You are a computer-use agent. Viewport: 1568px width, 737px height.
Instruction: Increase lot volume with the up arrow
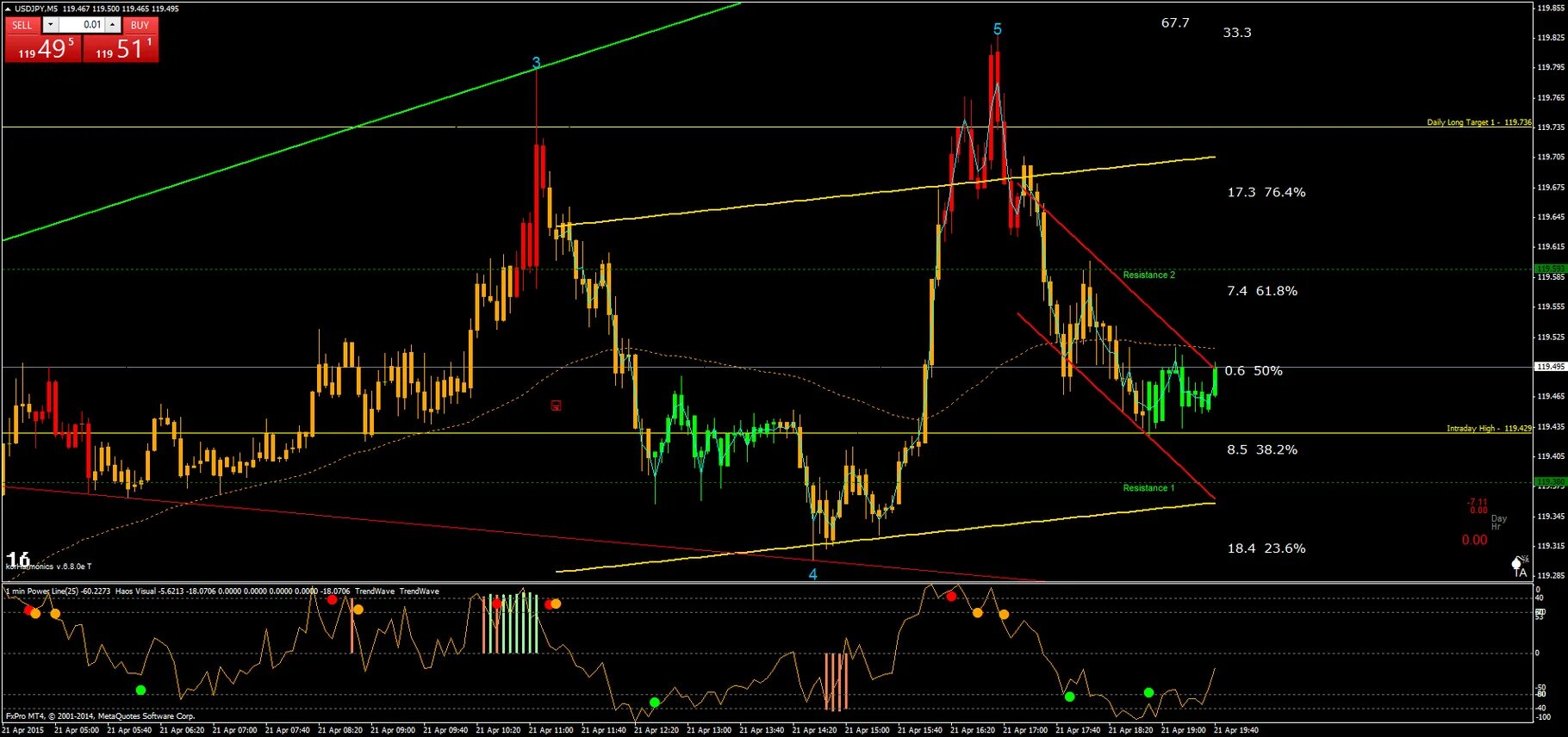point(112,25)
